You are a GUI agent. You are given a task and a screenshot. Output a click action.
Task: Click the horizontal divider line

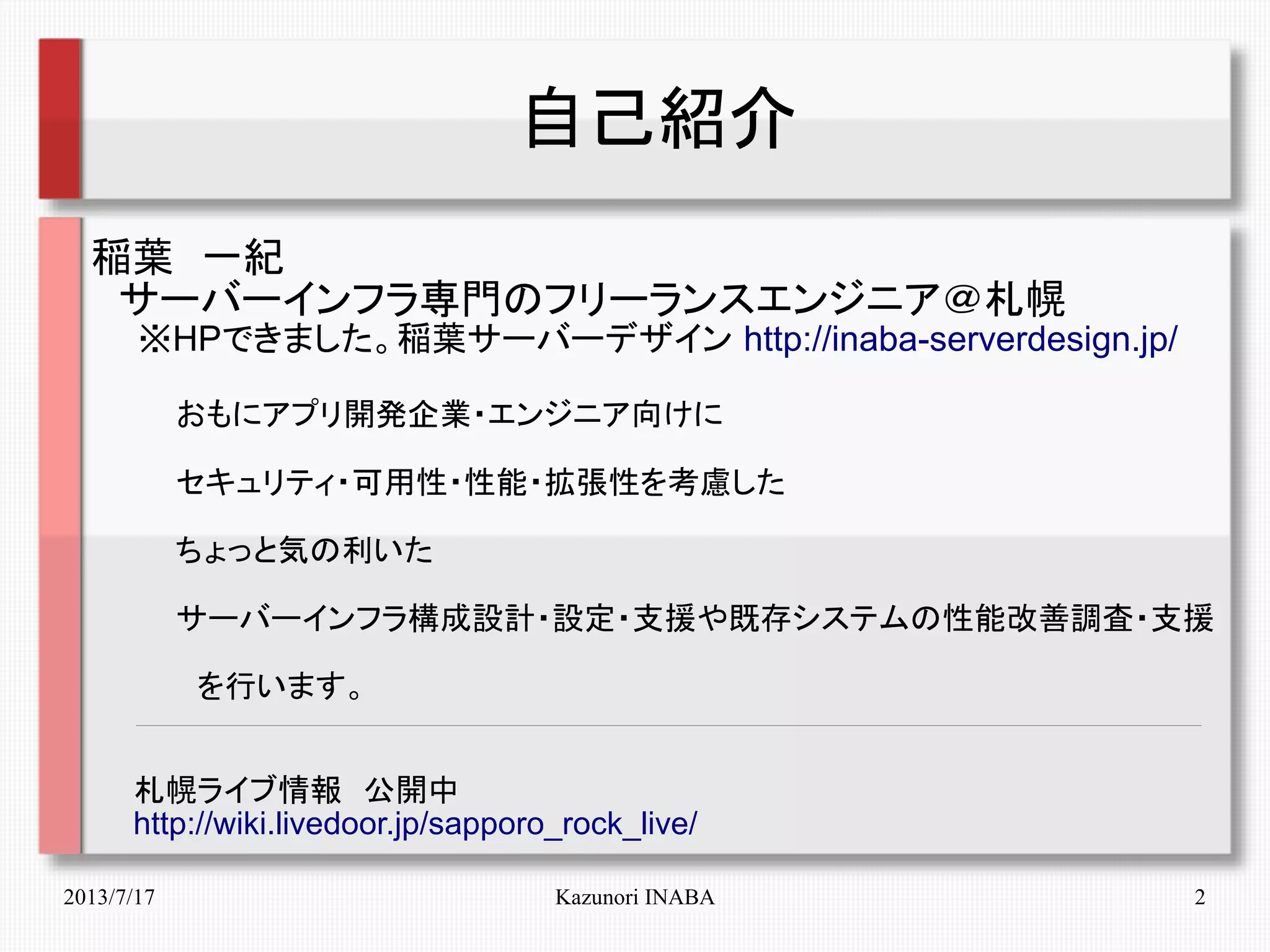668,725
